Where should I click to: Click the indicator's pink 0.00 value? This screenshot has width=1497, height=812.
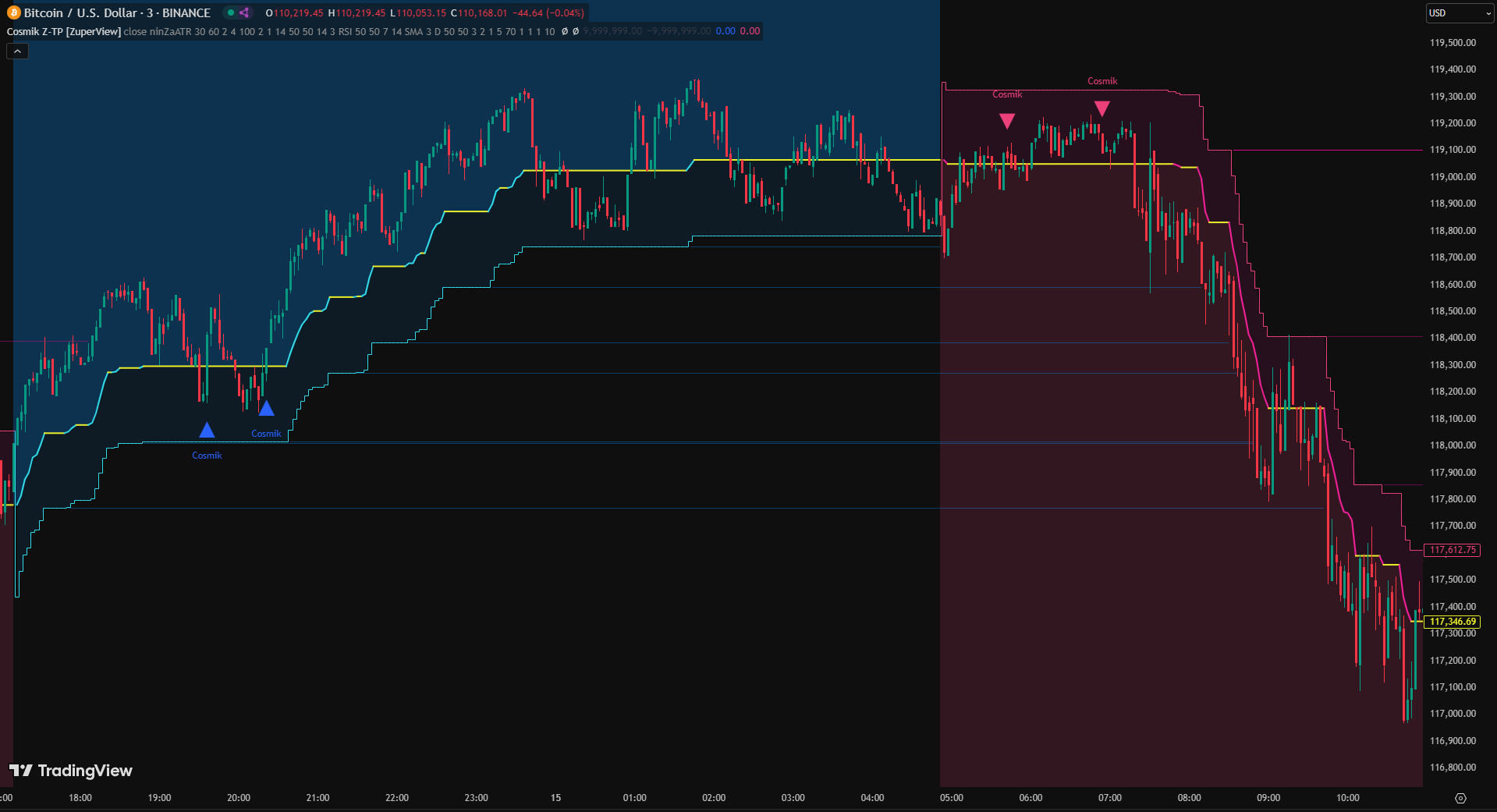pyautogui.click(x=750, y=32)
